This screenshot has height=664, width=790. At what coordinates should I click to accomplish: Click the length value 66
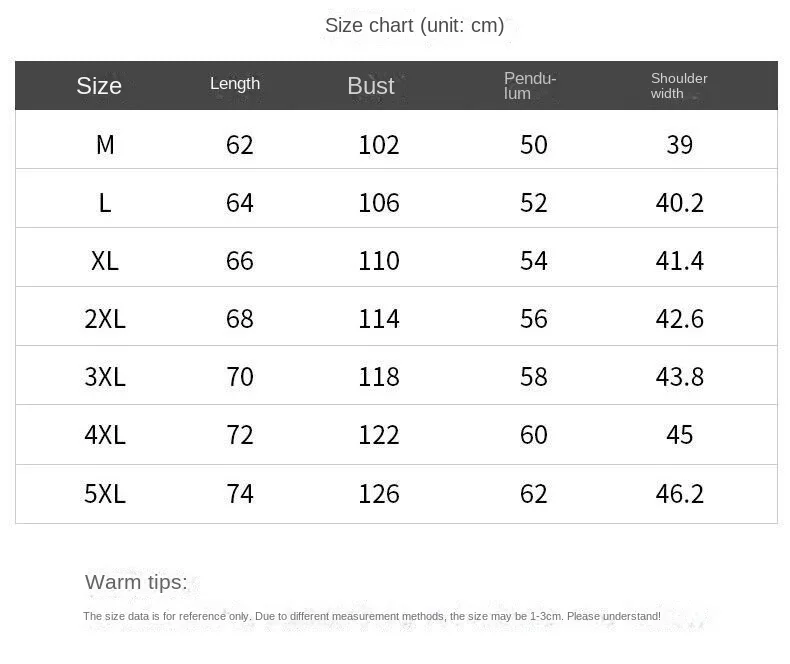[x=240, y=261]
